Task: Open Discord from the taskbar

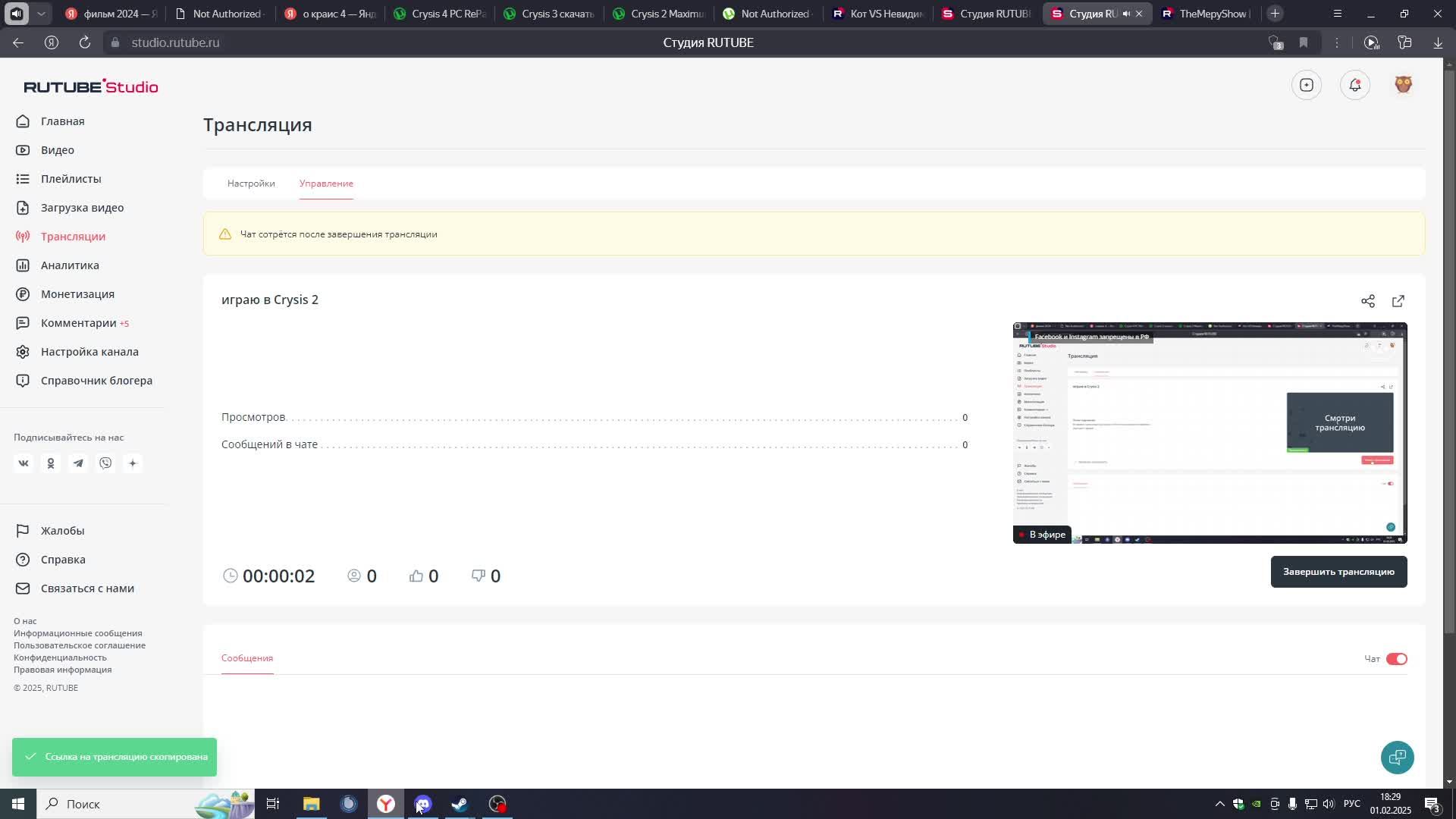Action: click(x=423, y=804)
